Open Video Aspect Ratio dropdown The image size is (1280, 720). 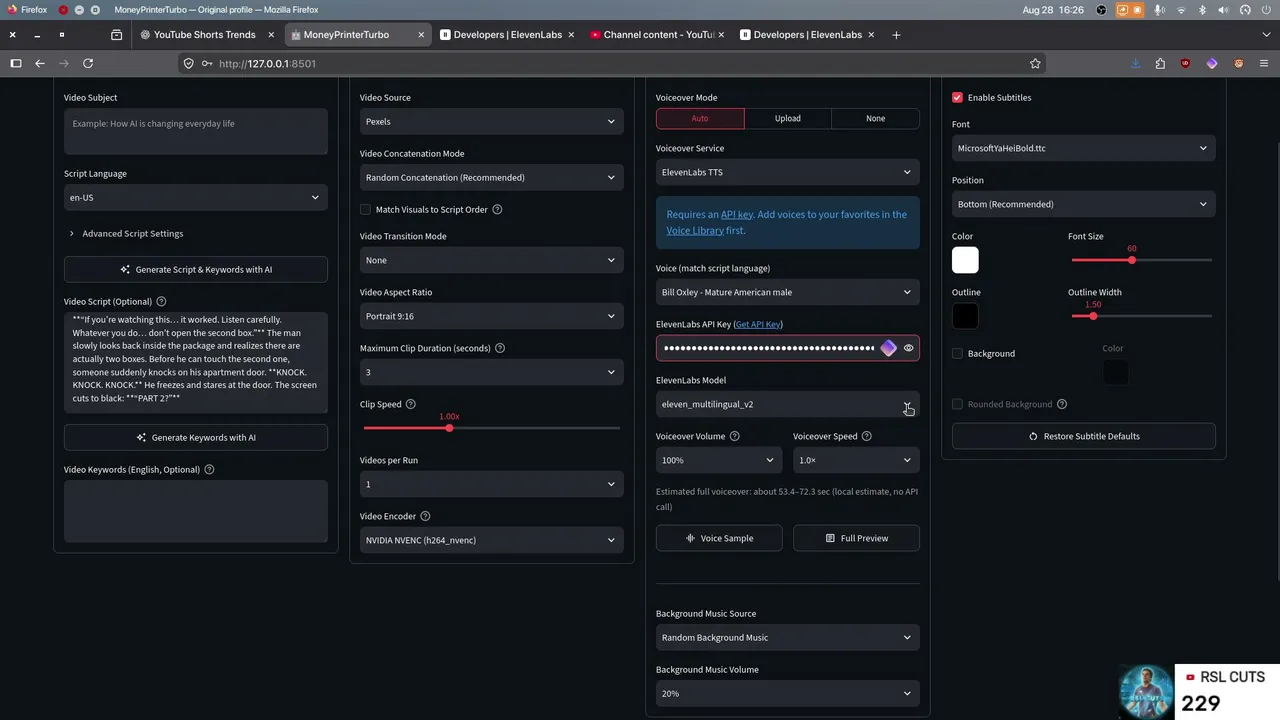point(492,316)
